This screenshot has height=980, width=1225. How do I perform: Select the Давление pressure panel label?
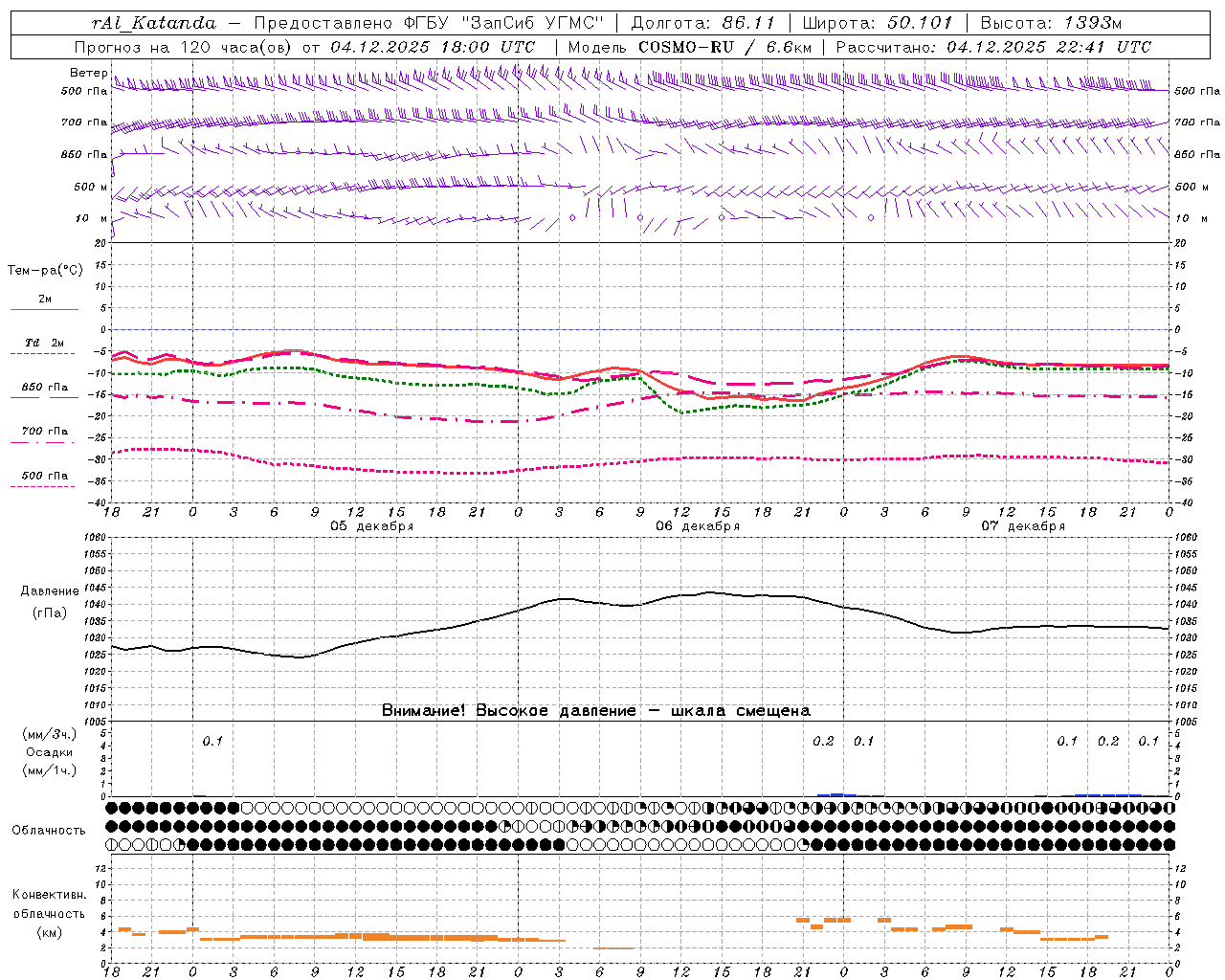point(50,591)
